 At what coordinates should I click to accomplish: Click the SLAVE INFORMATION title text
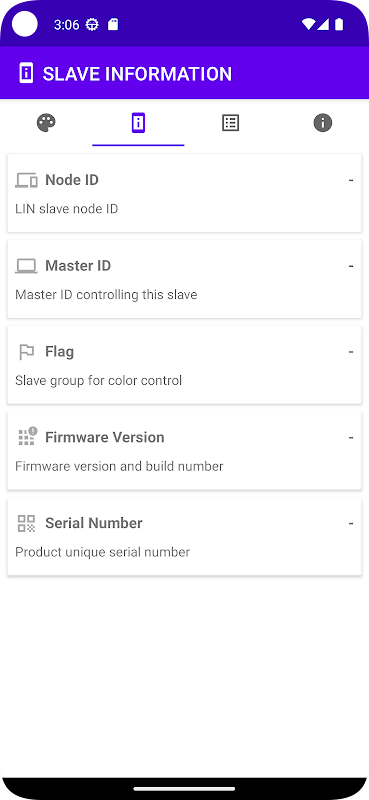pyautogui.click(x=137, y=73)
